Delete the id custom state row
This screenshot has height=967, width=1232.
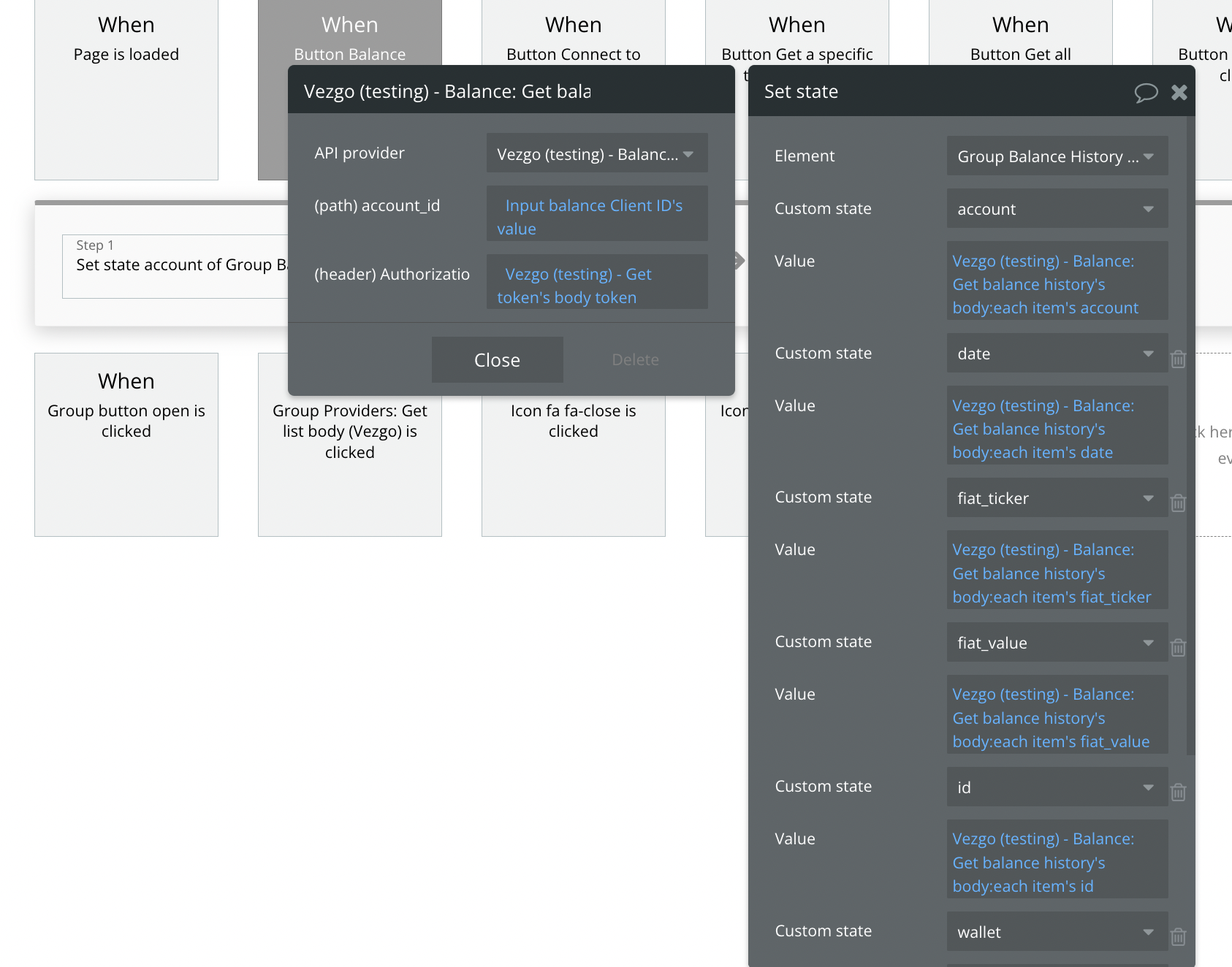[1178, 792]
